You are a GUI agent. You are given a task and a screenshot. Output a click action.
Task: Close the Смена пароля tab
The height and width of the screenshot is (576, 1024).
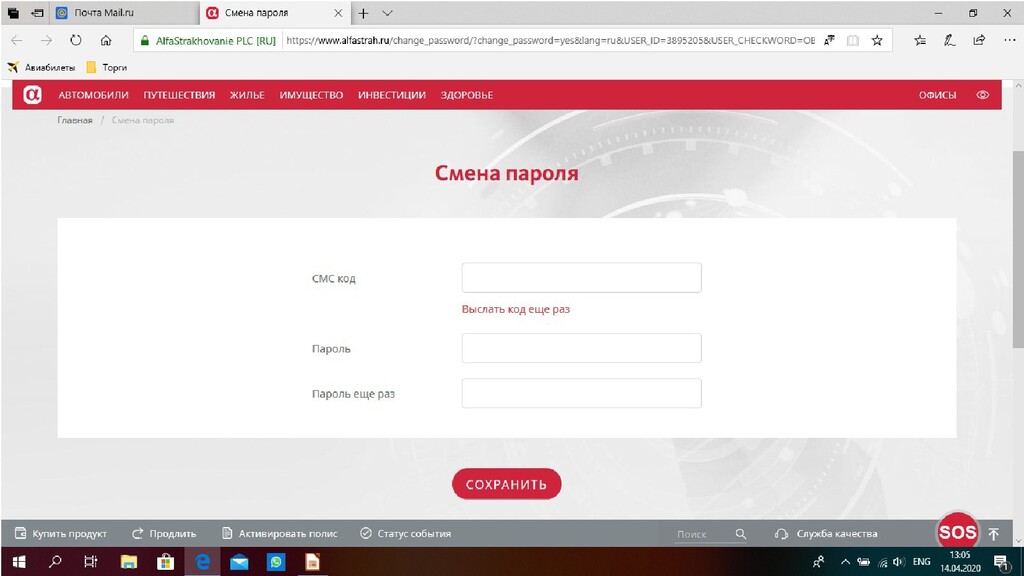(x=338, y=13)
